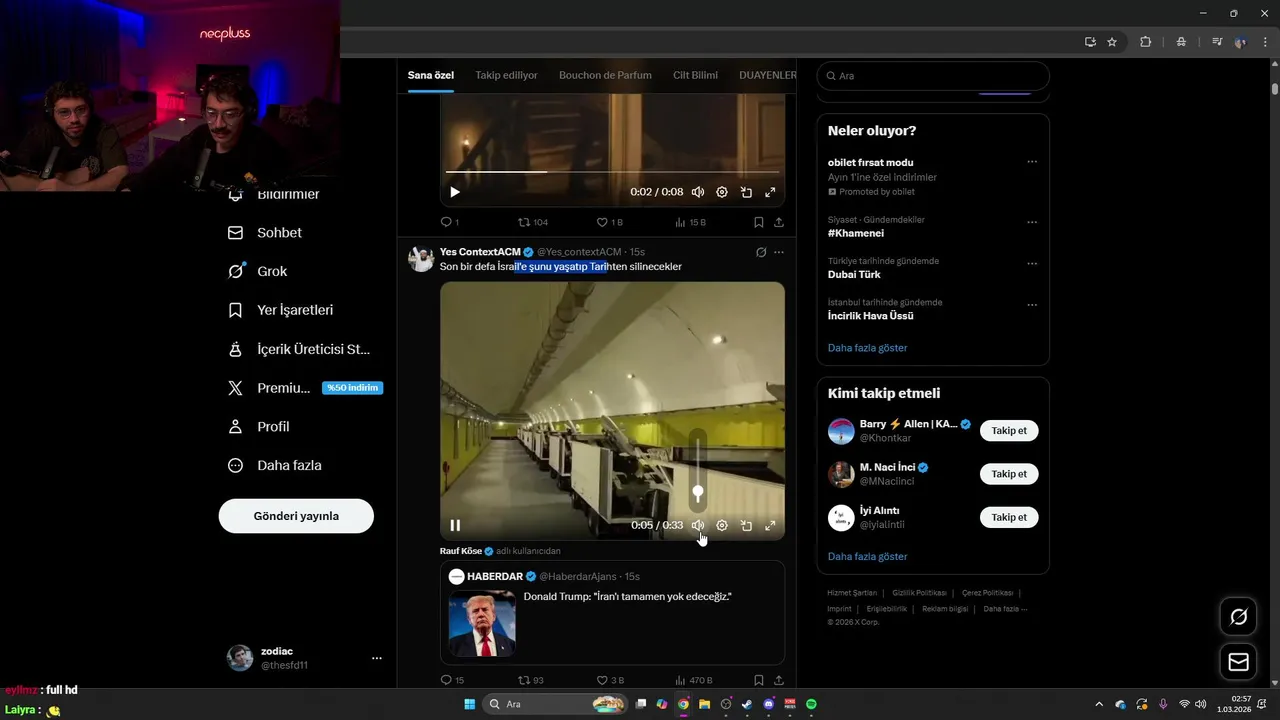Open options for #Khamenei trend
This screenshot has height=720, width=1280.
(1032, 222)
